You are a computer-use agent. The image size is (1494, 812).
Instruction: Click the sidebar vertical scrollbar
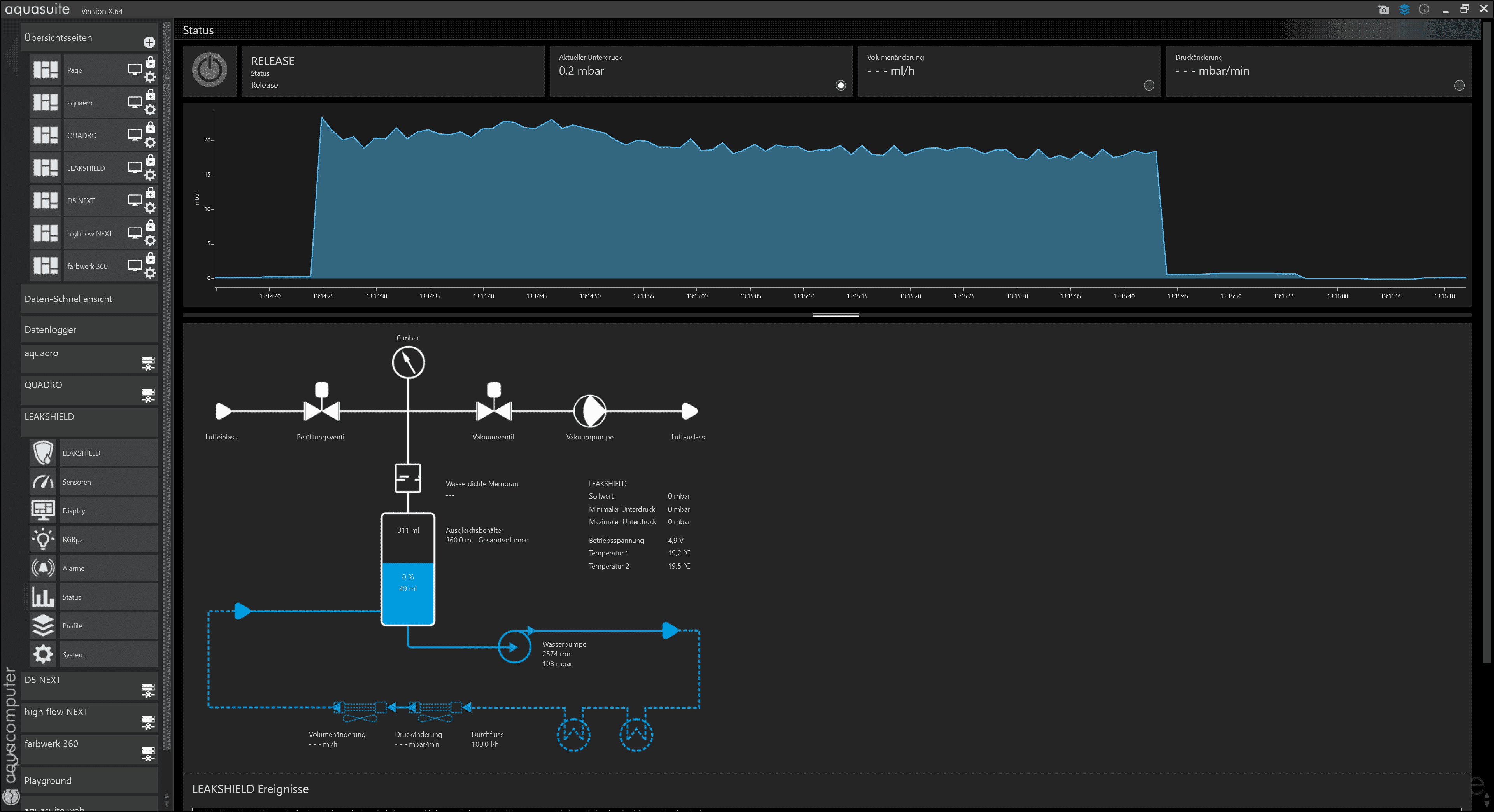point(167,386)
